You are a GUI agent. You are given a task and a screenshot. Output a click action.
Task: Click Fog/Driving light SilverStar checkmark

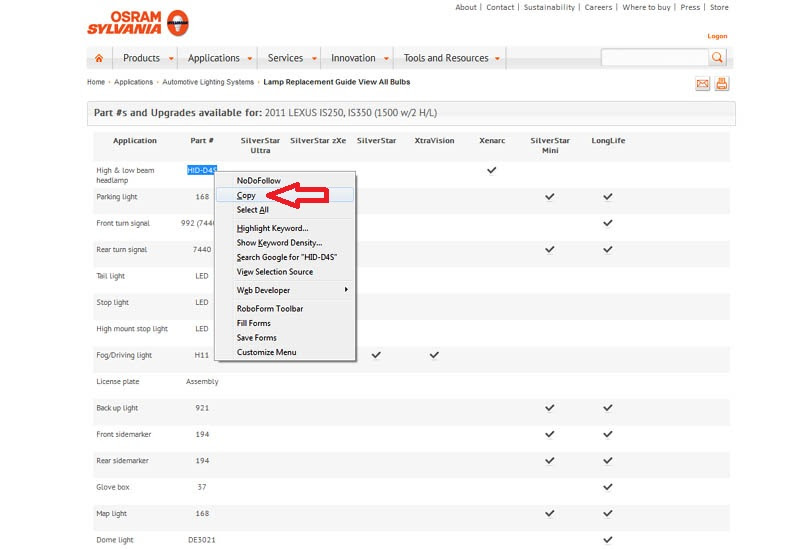(376, 355)
